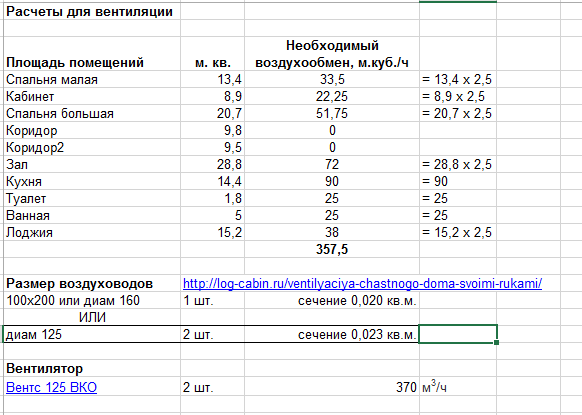This screenshot has width=582, height=415.
Task: Click the fan capacity 370 cell
Action: point(332,387)
